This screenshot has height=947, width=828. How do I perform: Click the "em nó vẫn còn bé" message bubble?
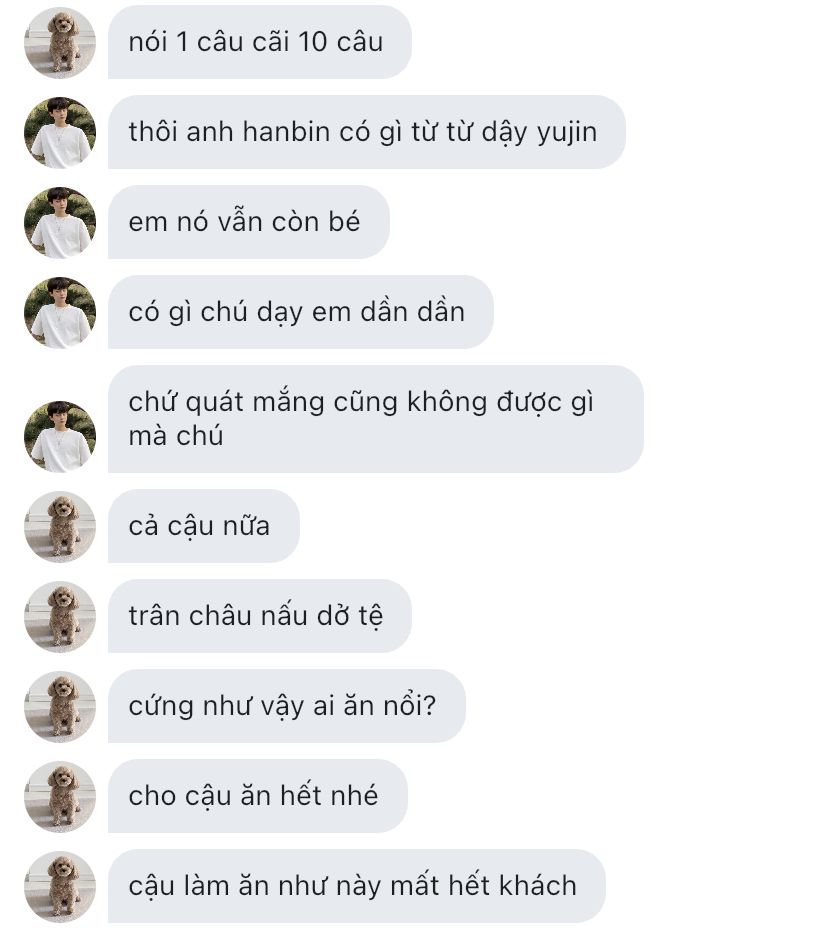249,222
